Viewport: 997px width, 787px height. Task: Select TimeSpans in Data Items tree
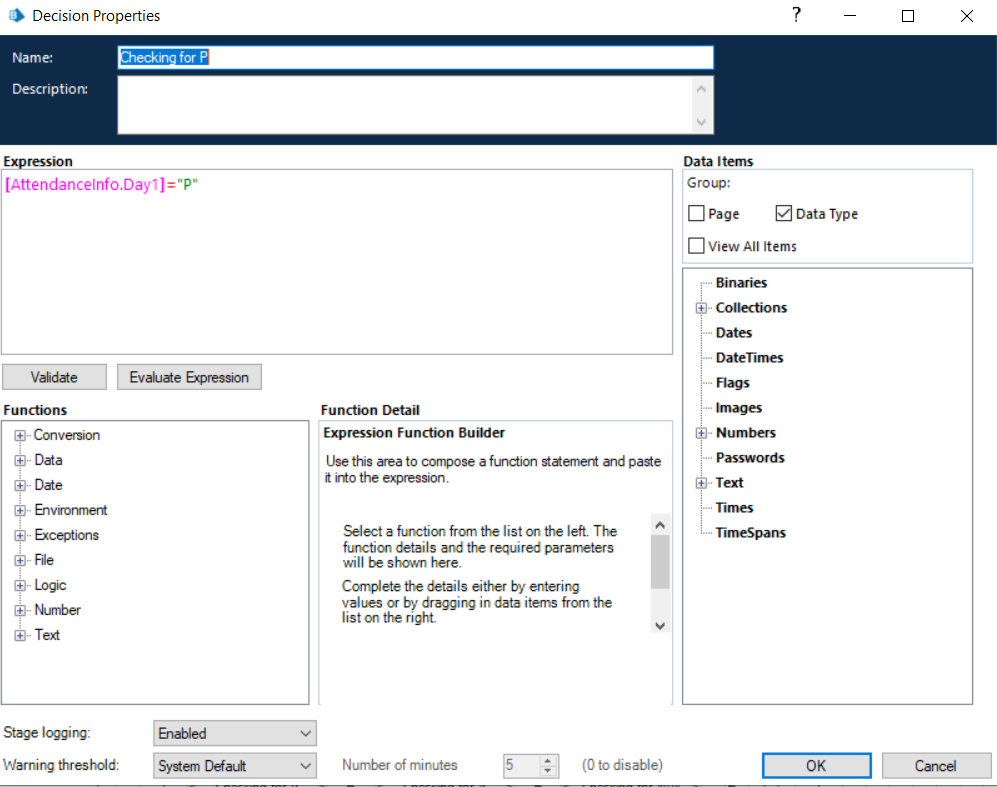point(751,533)
